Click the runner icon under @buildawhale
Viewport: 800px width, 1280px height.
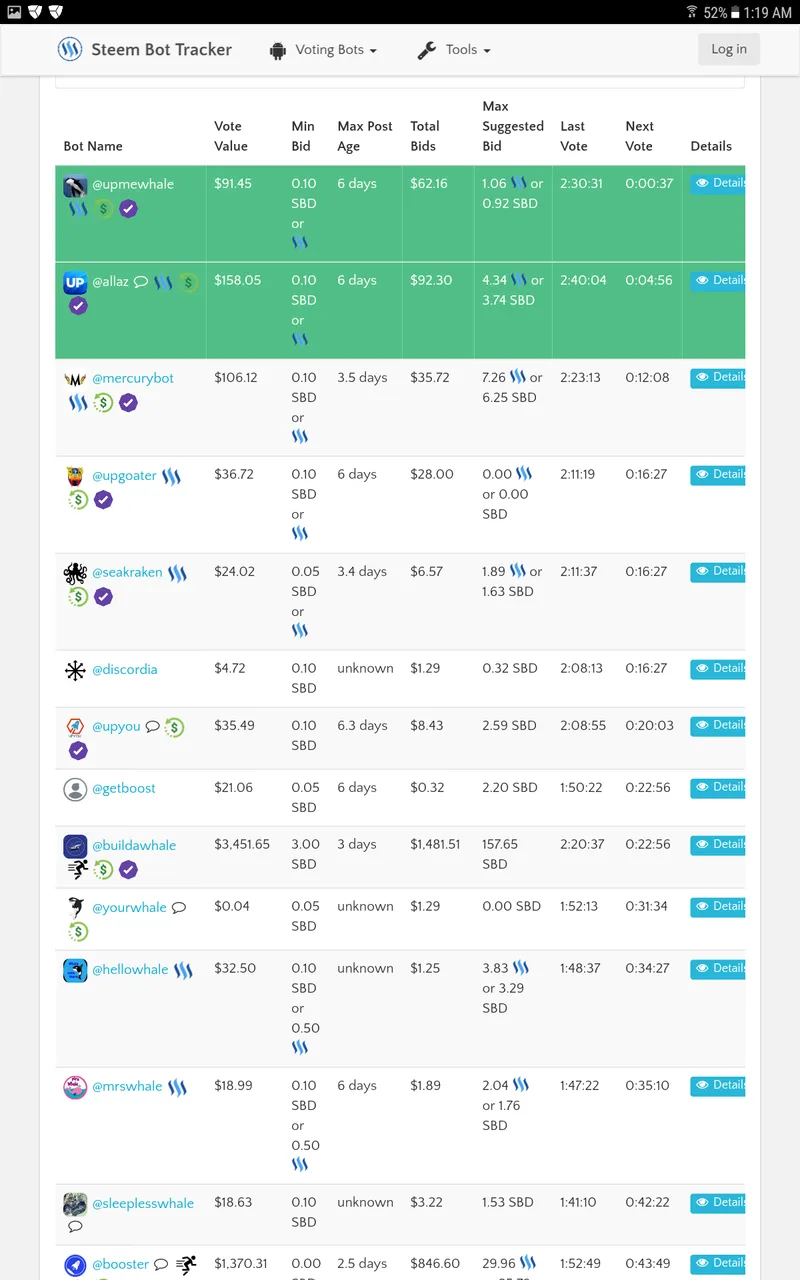tap(78, 870)
